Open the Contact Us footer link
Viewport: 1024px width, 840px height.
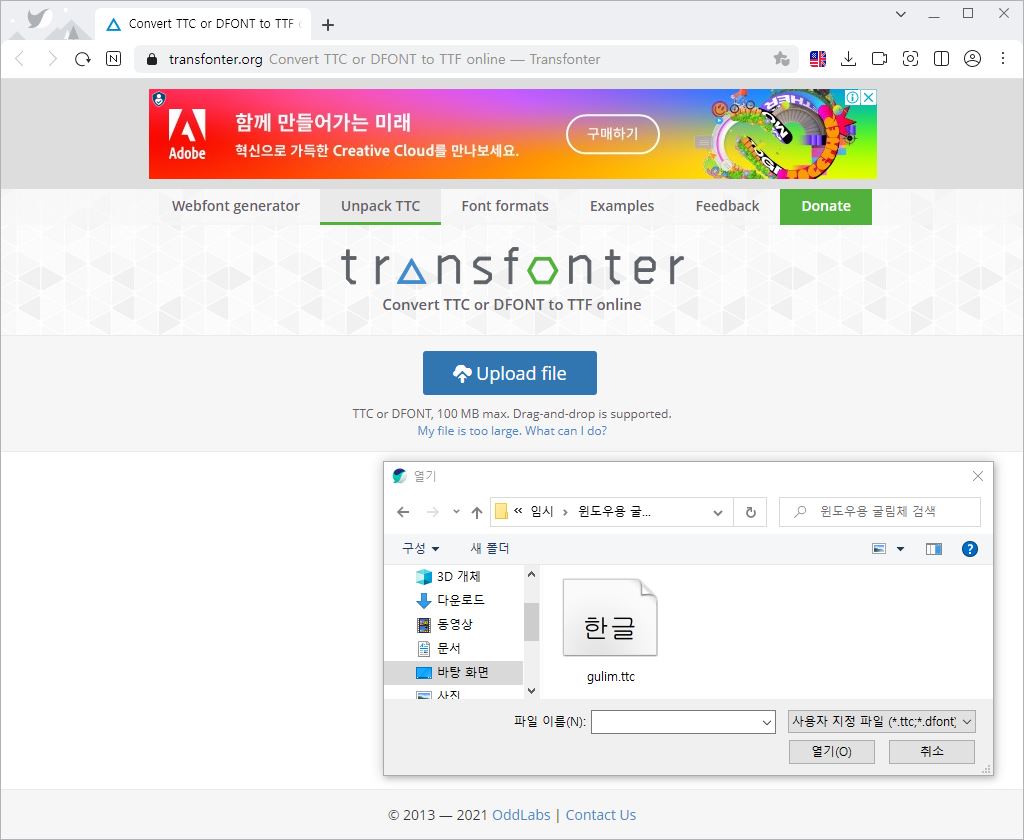point(600,815)
